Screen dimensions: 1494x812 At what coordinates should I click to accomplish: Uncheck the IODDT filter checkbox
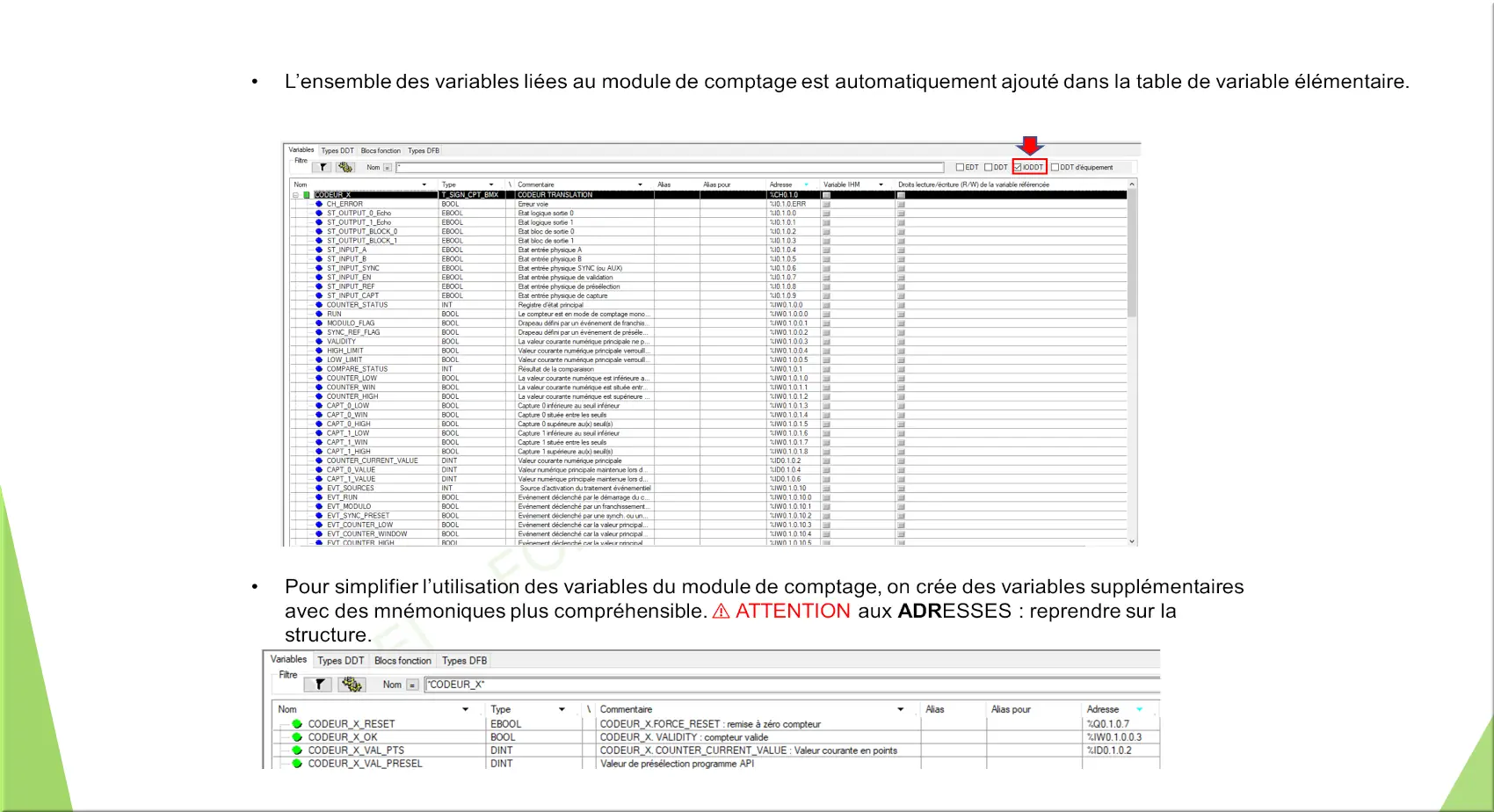pos(1018,167)
